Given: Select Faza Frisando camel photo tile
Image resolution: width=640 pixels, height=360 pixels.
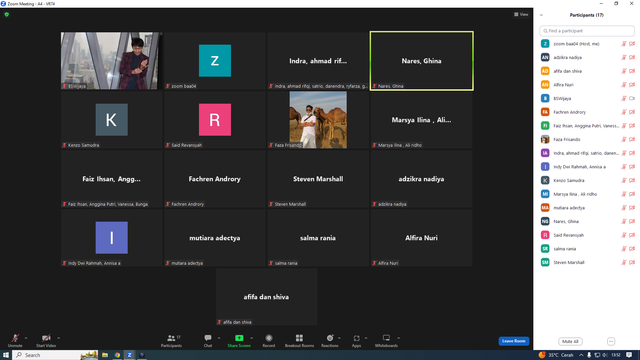Looking at the screenshot, I should click(318, 120).
